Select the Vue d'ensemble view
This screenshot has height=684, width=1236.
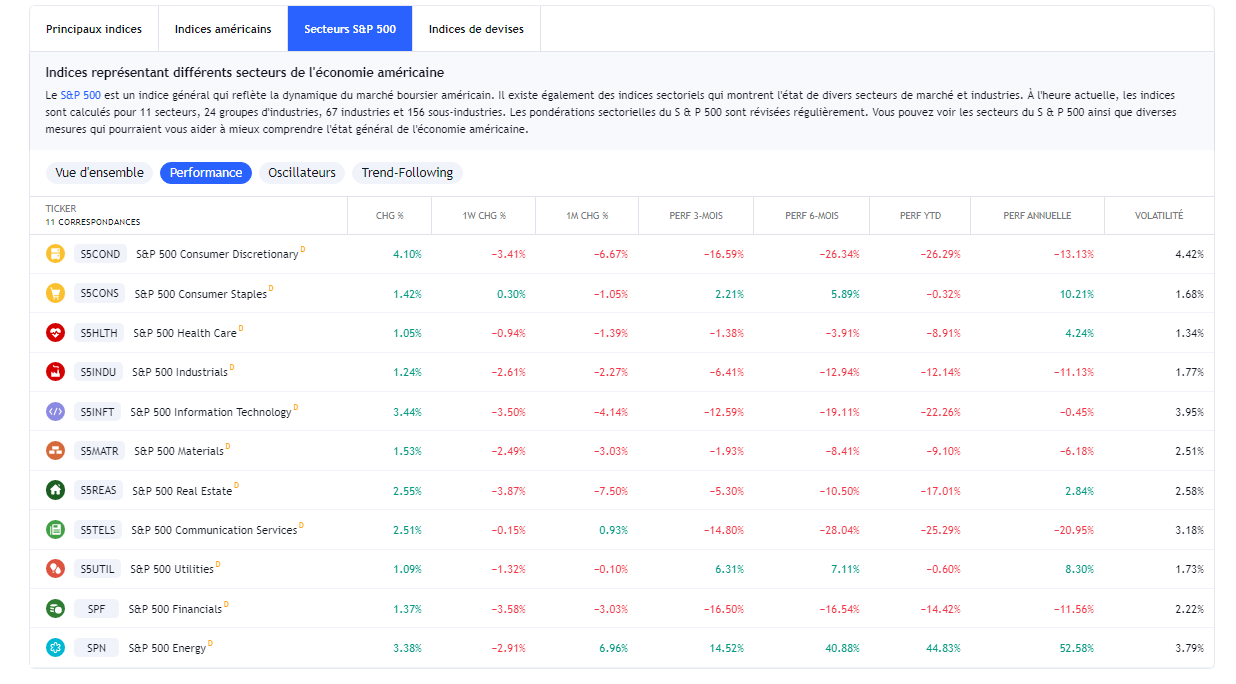100,173
